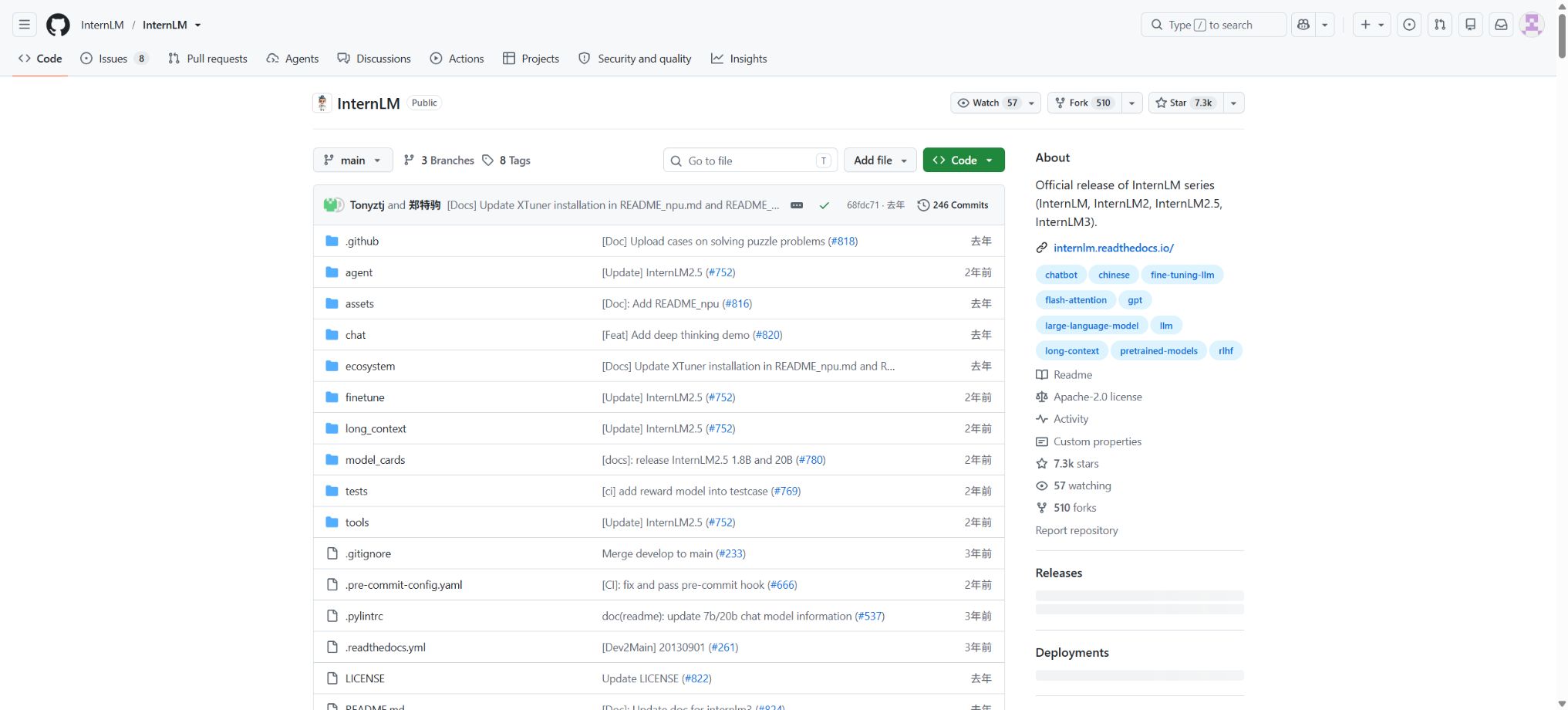Open the global navigation hamburger menu
Screen dimensions: 1568x710
click(25, 25)
